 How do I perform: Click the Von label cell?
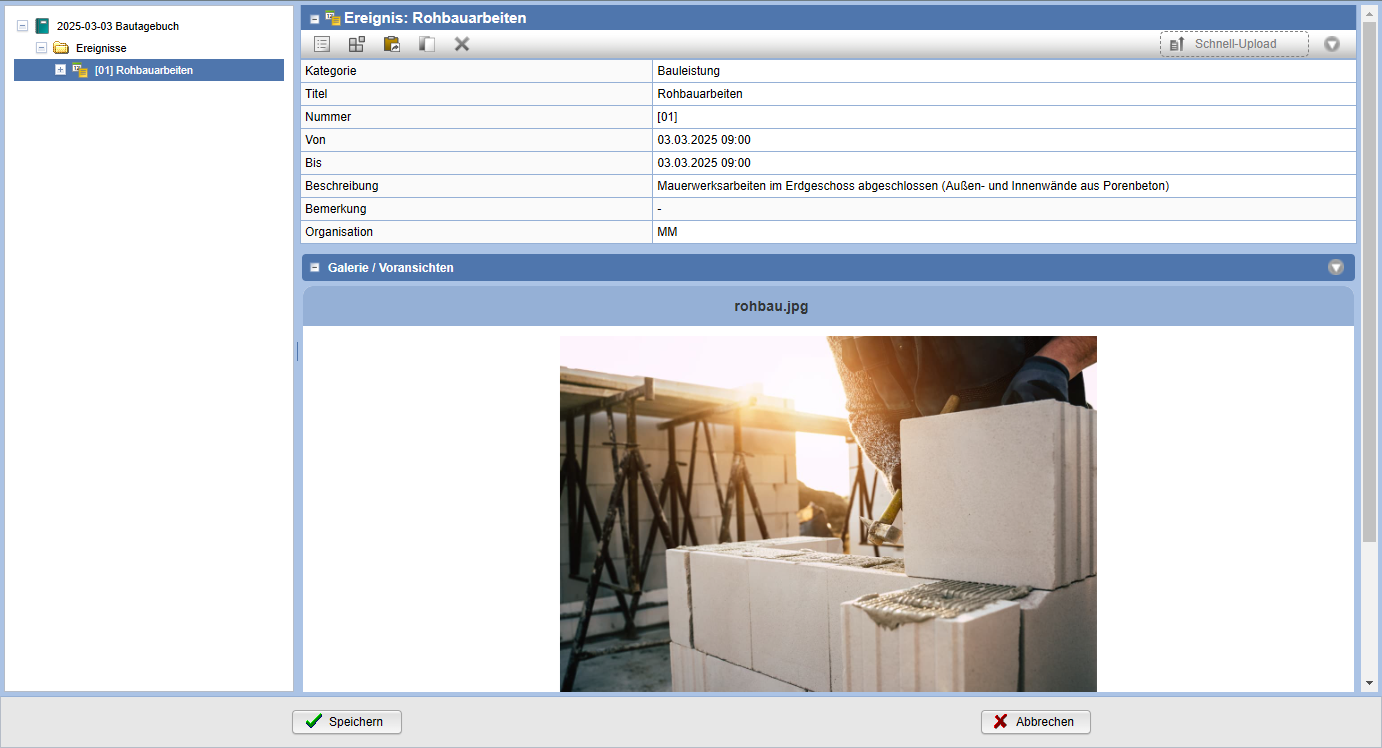tap(477, 140)
